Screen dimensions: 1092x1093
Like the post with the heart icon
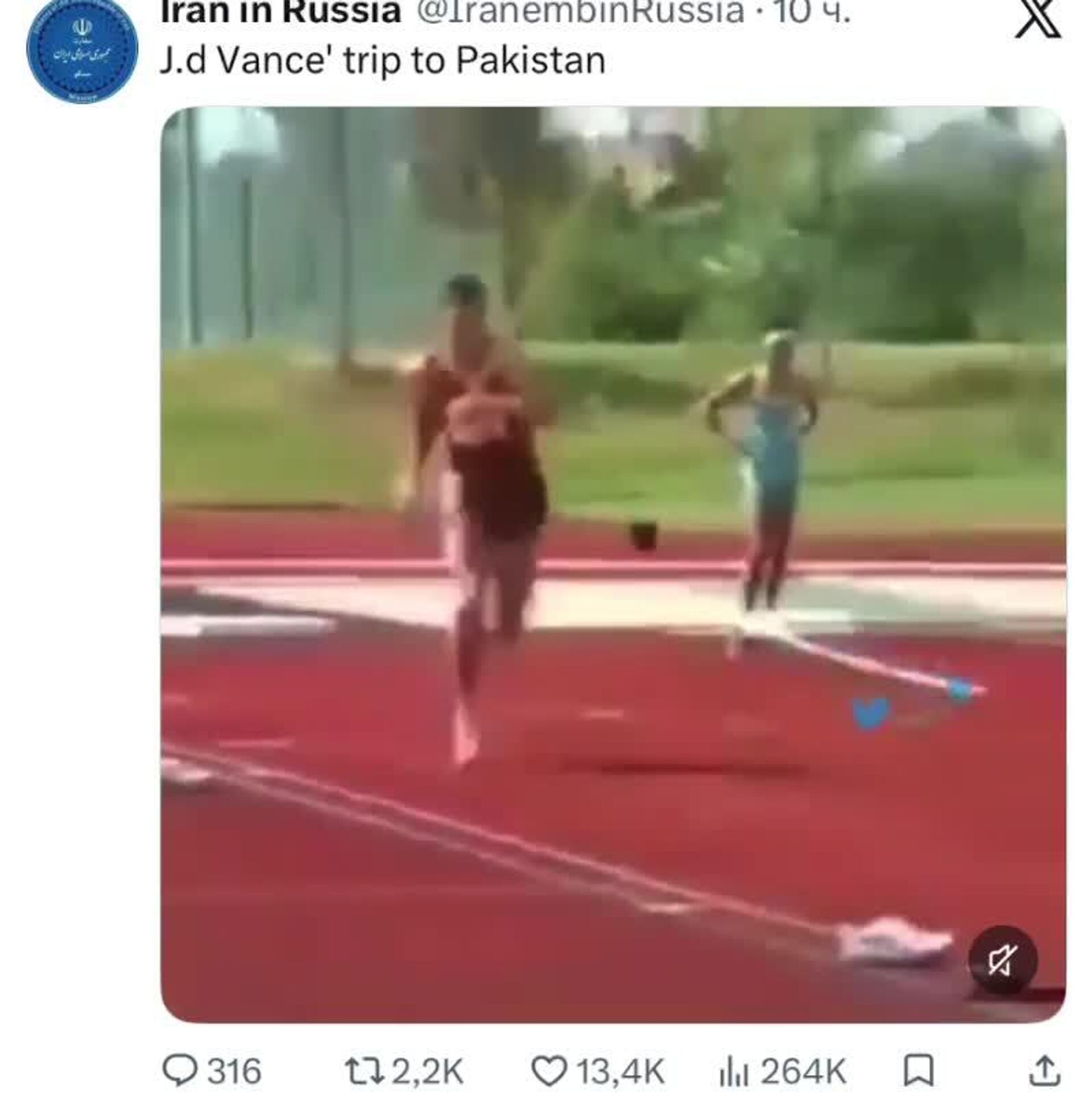point(549,1070)
